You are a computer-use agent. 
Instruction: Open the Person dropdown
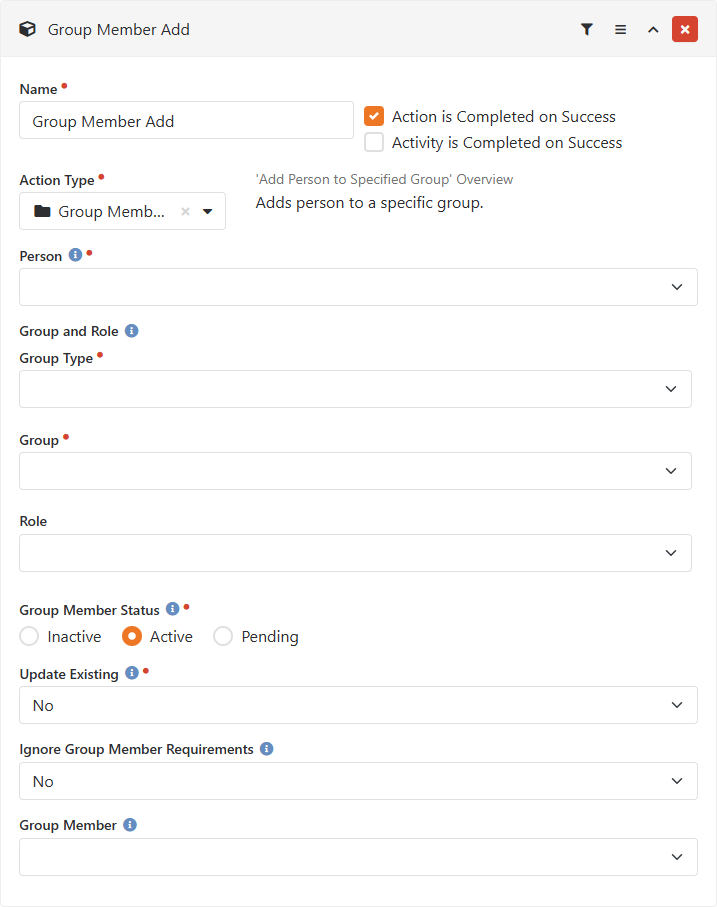[358, 287]
